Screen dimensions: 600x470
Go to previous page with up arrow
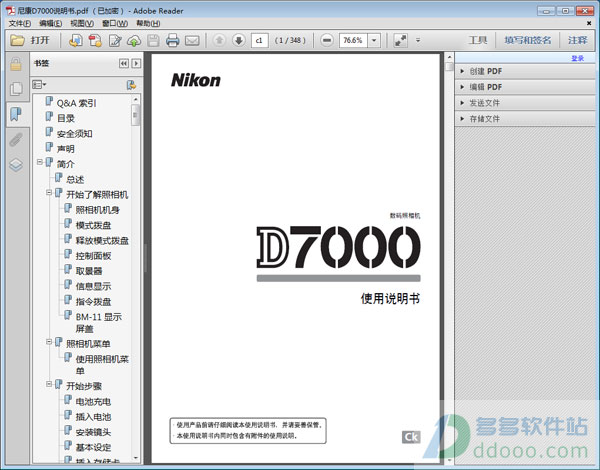tap(219, 40)
